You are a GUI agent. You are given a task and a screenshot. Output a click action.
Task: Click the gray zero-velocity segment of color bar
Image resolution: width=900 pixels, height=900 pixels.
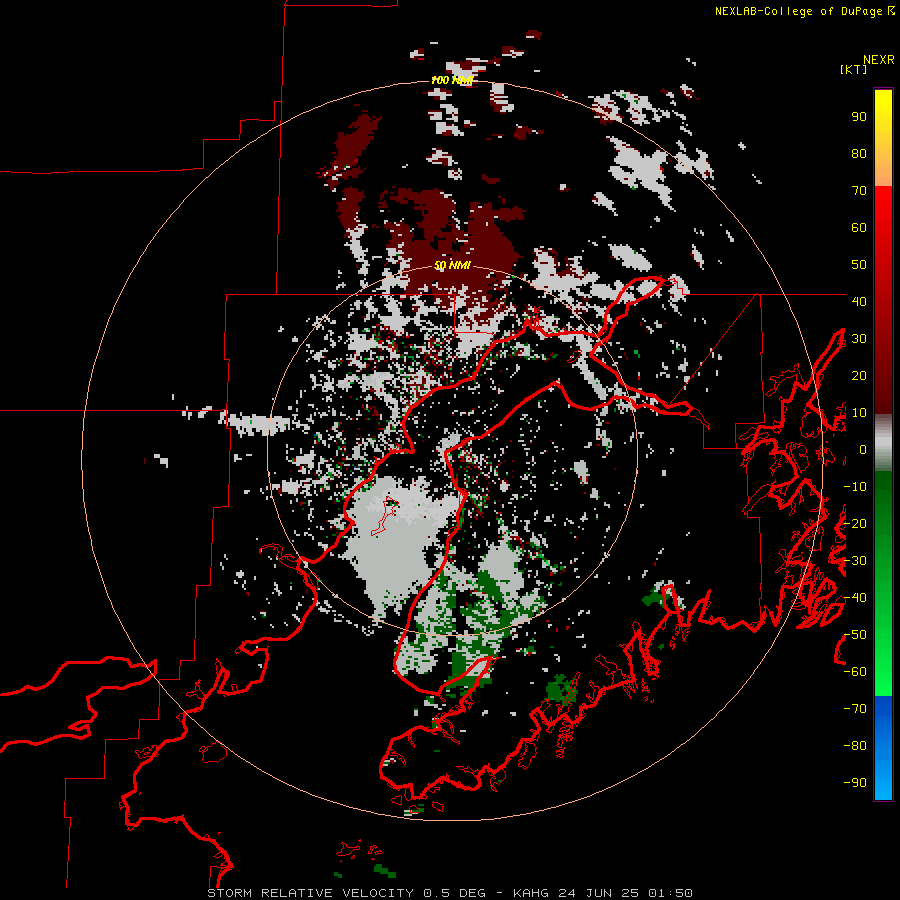click(x=883, y=443)
